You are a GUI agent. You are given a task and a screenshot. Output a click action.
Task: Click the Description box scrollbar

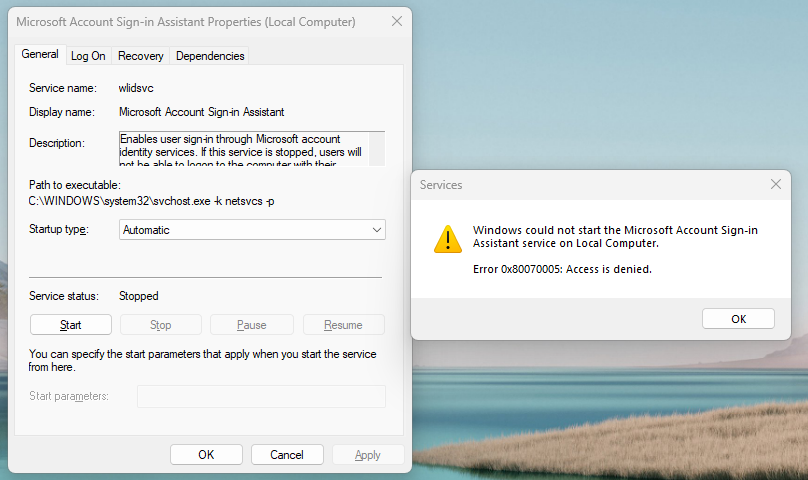tap(377, 148)
